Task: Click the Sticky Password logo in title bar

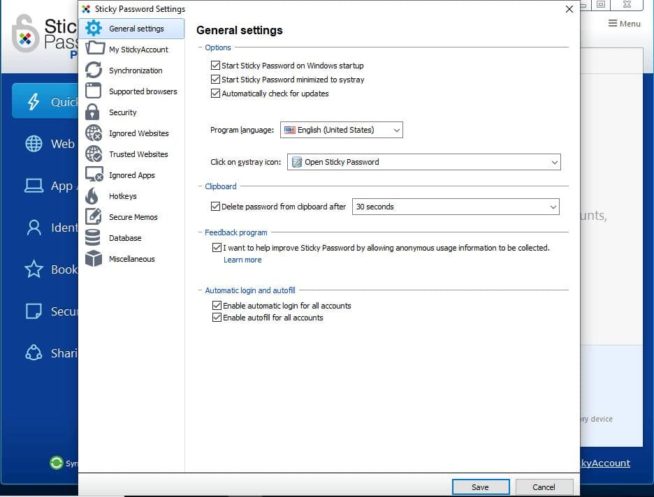Action: (x=86, y=9)
